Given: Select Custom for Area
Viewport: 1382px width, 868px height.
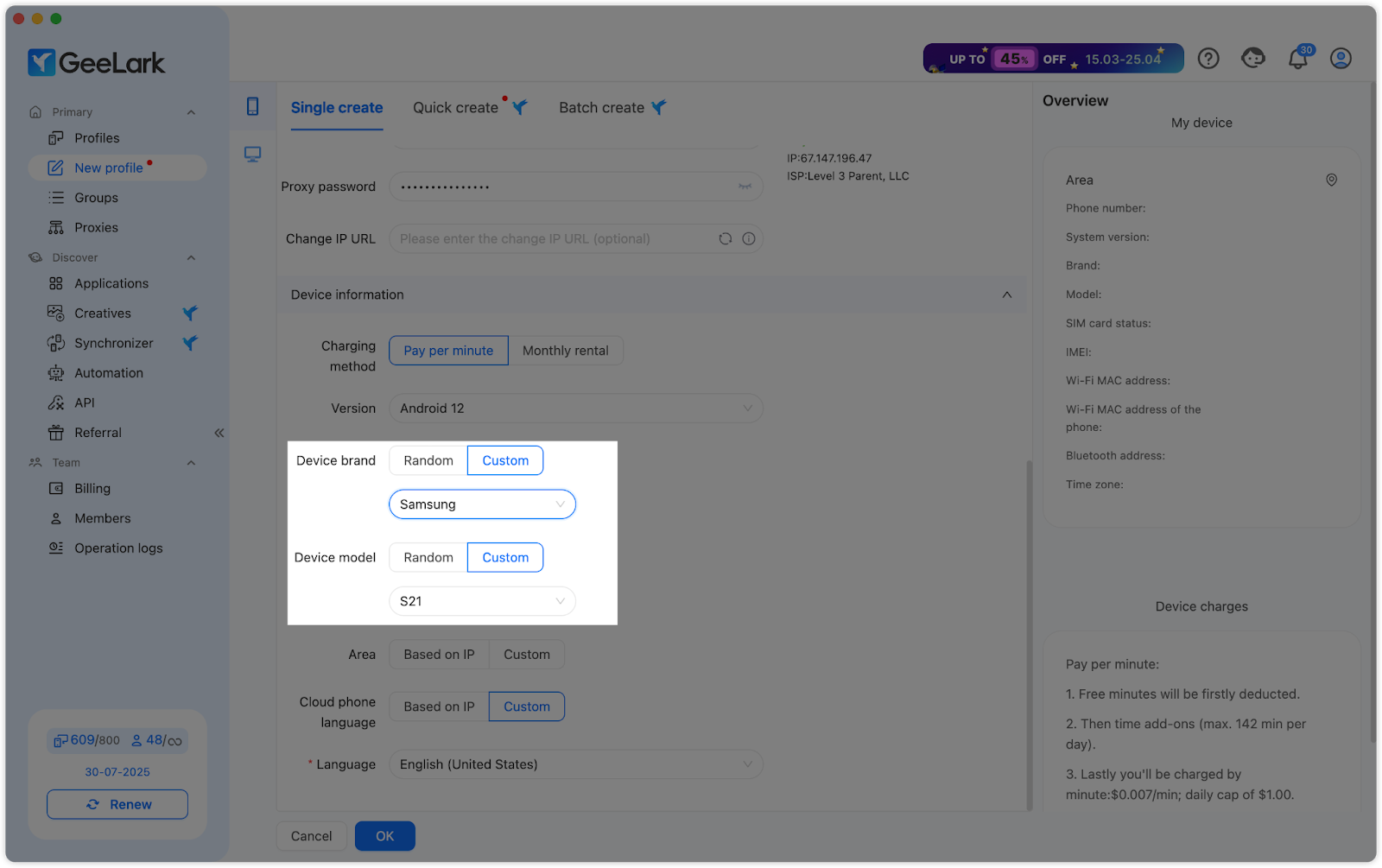Looking at the screenshot, I should click(527, 655).
